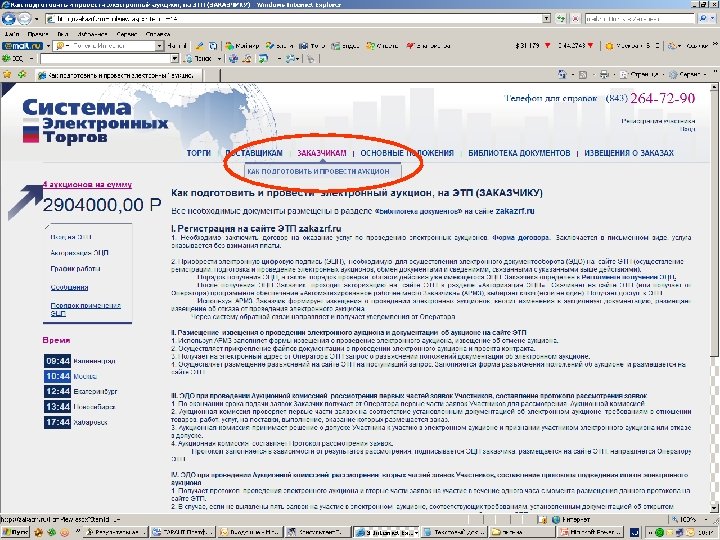Viewport: 720px width, 540px height.
Task: Expand the ICQ toolbar search field dropdown
Action: [174, 59]
